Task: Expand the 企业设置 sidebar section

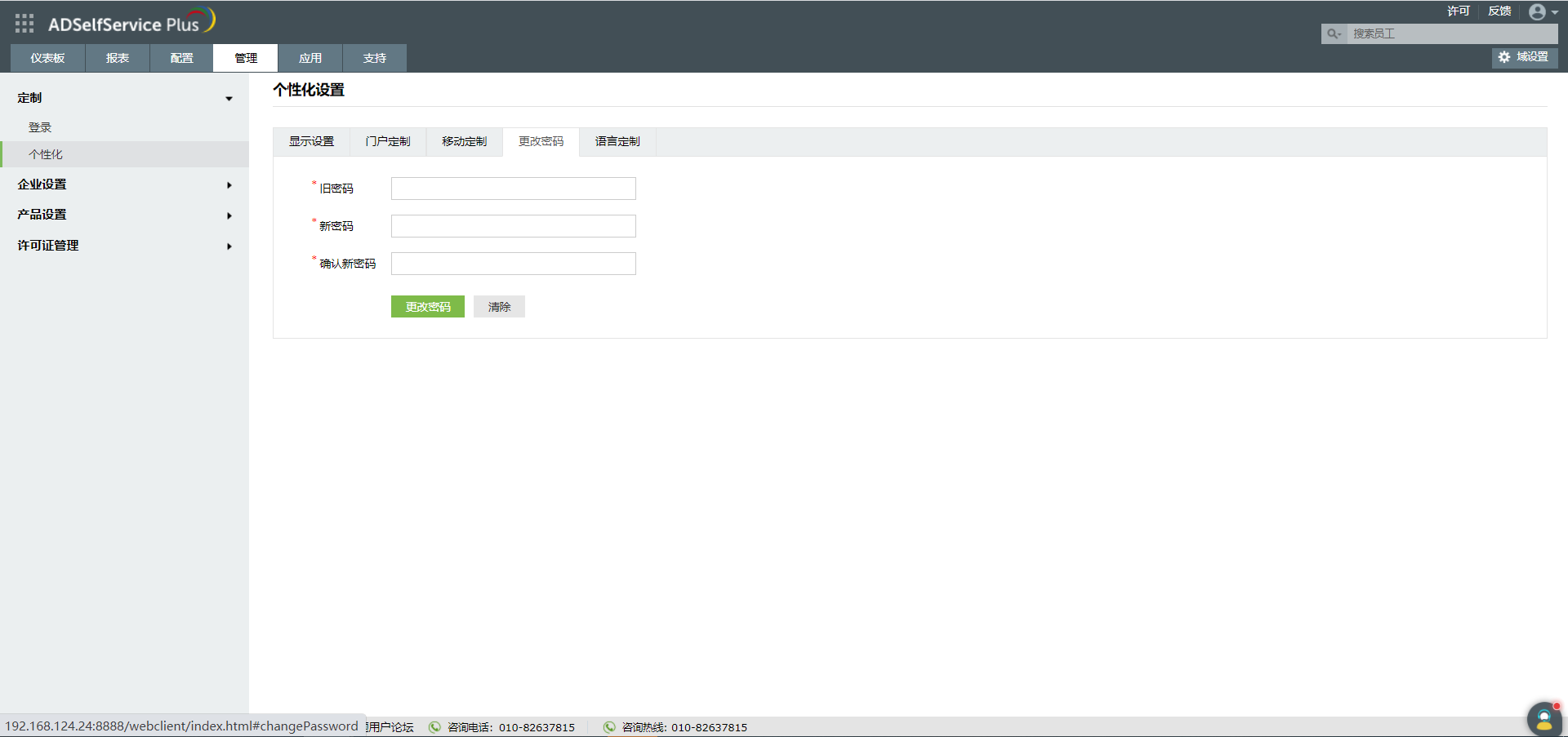Action: pos(124,184)
